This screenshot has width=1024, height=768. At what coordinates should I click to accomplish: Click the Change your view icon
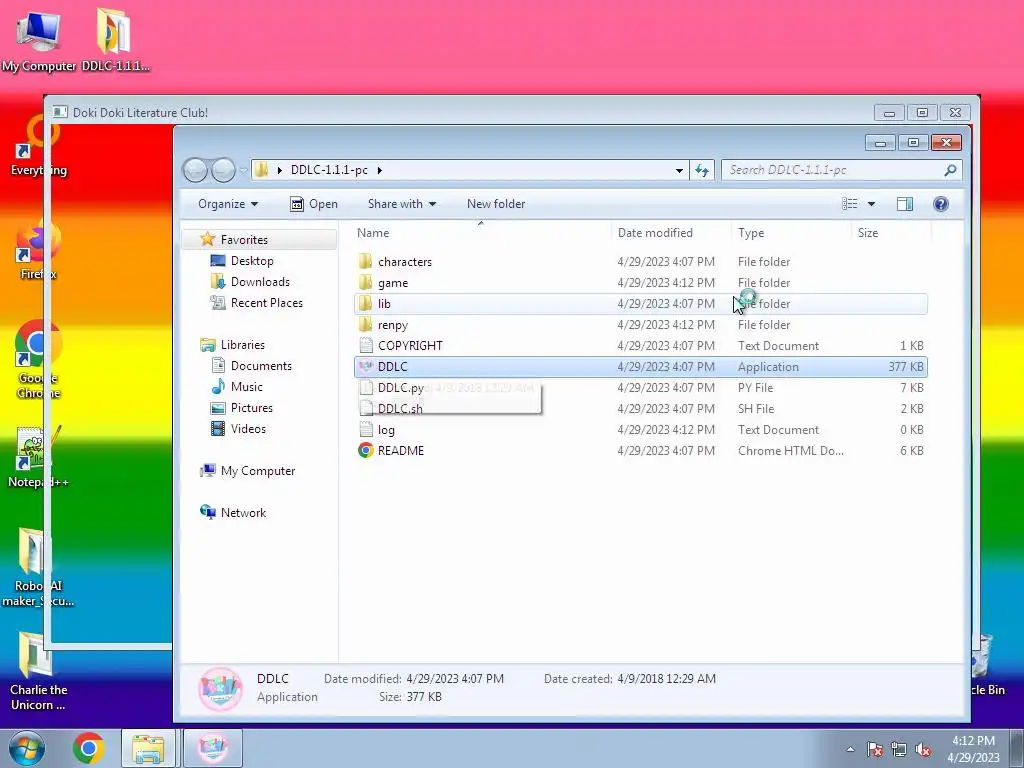pyautogui.click(x=850, y=204)
